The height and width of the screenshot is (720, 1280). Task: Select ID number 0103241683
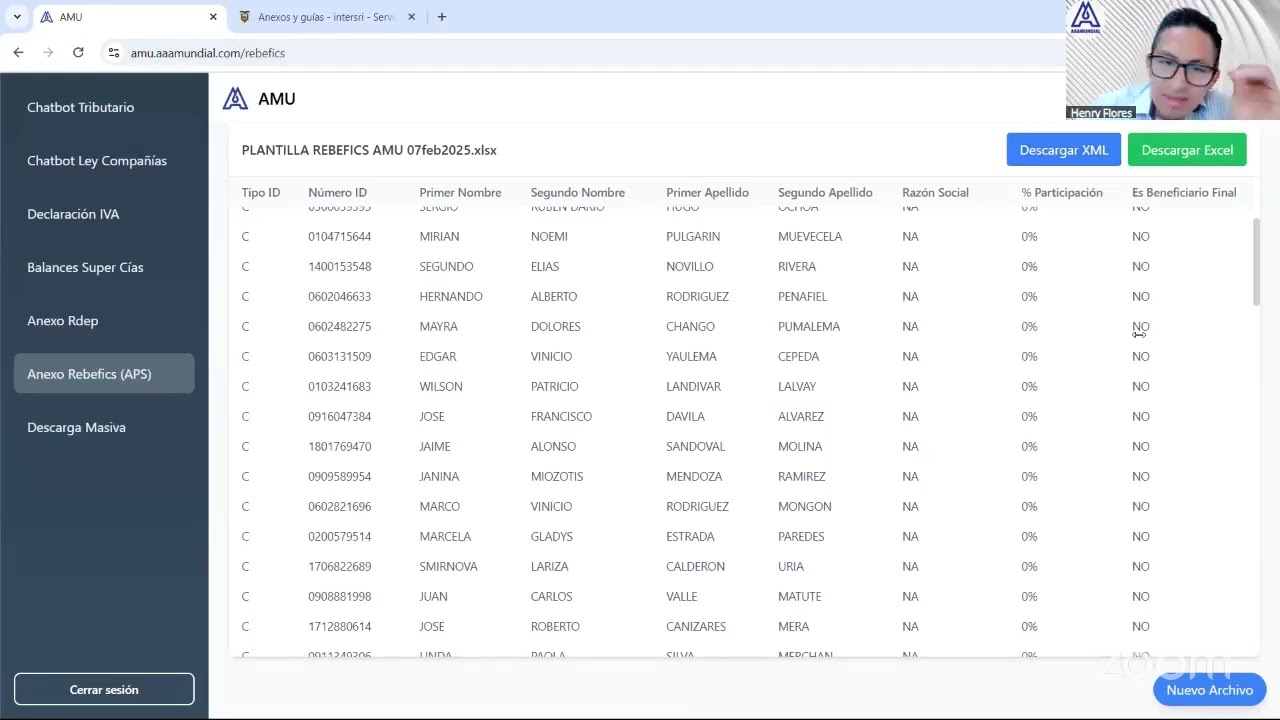point(339,386)
